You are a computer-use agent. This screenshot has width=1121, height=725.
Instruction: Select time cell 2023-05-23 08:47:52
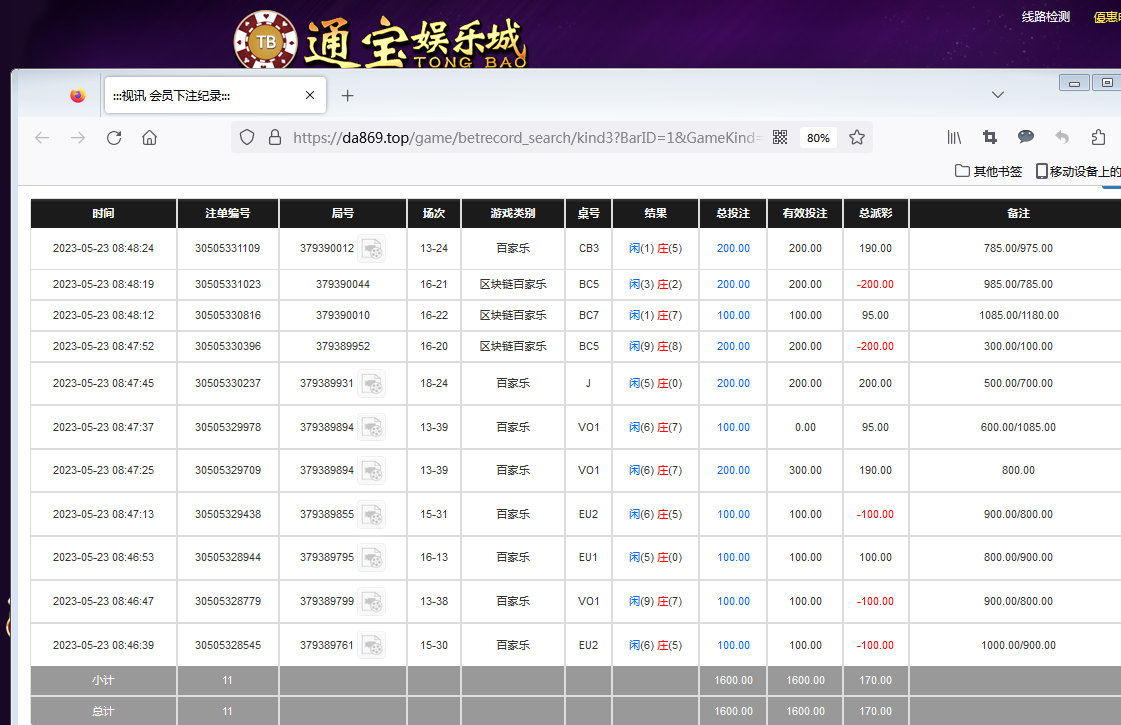104,346
